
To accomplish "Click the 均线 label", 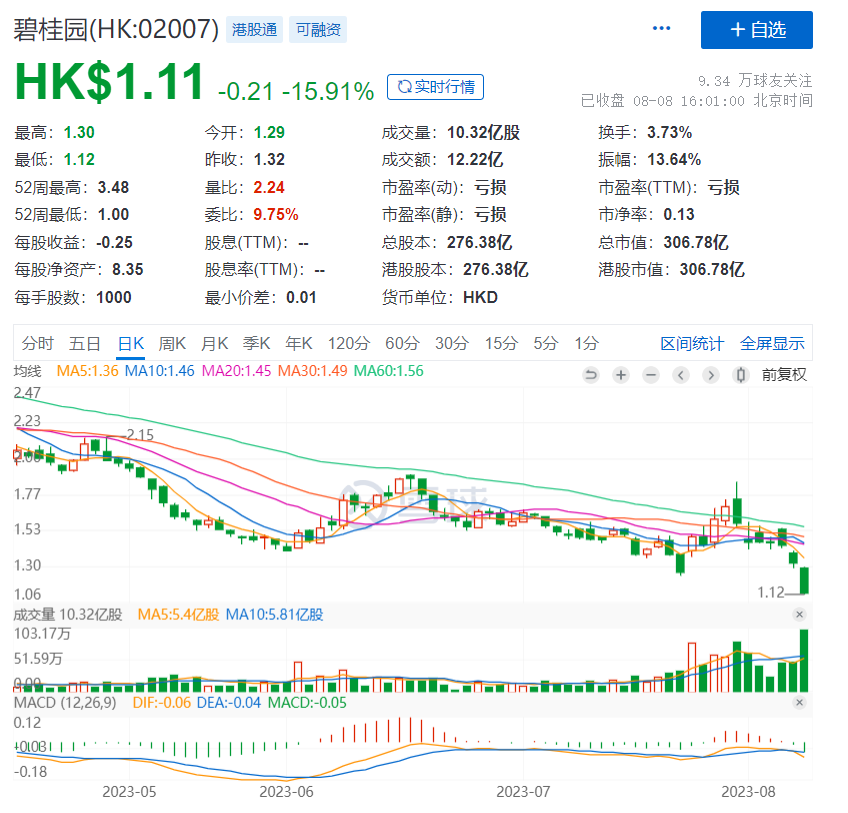I will pyautogui.click(x=27, y=371).
